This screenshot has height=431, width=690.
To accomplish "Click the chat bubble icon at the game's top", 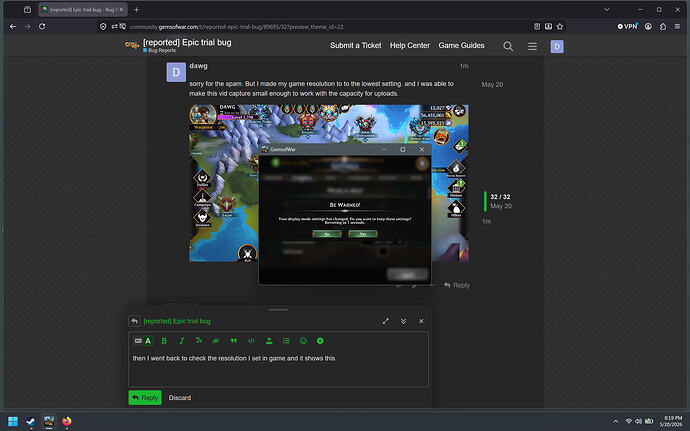I will [345, 108].
